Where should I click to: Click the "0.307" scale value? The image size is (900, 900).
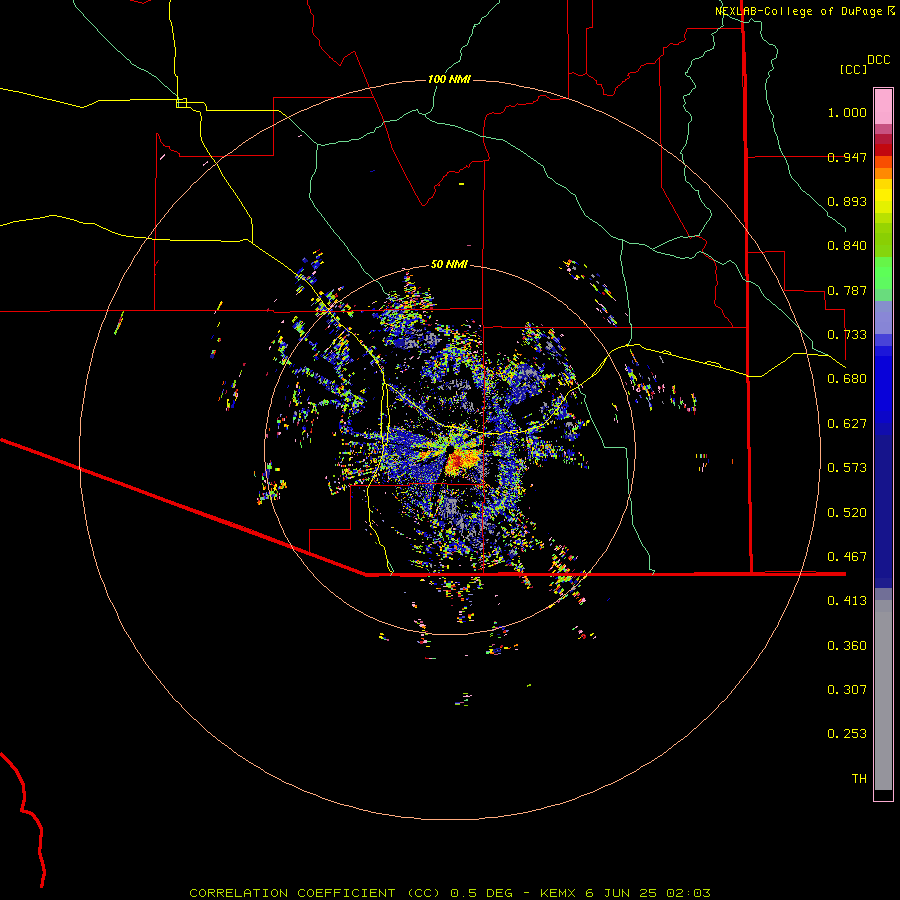pyautogui.click(x=847, y=690)
